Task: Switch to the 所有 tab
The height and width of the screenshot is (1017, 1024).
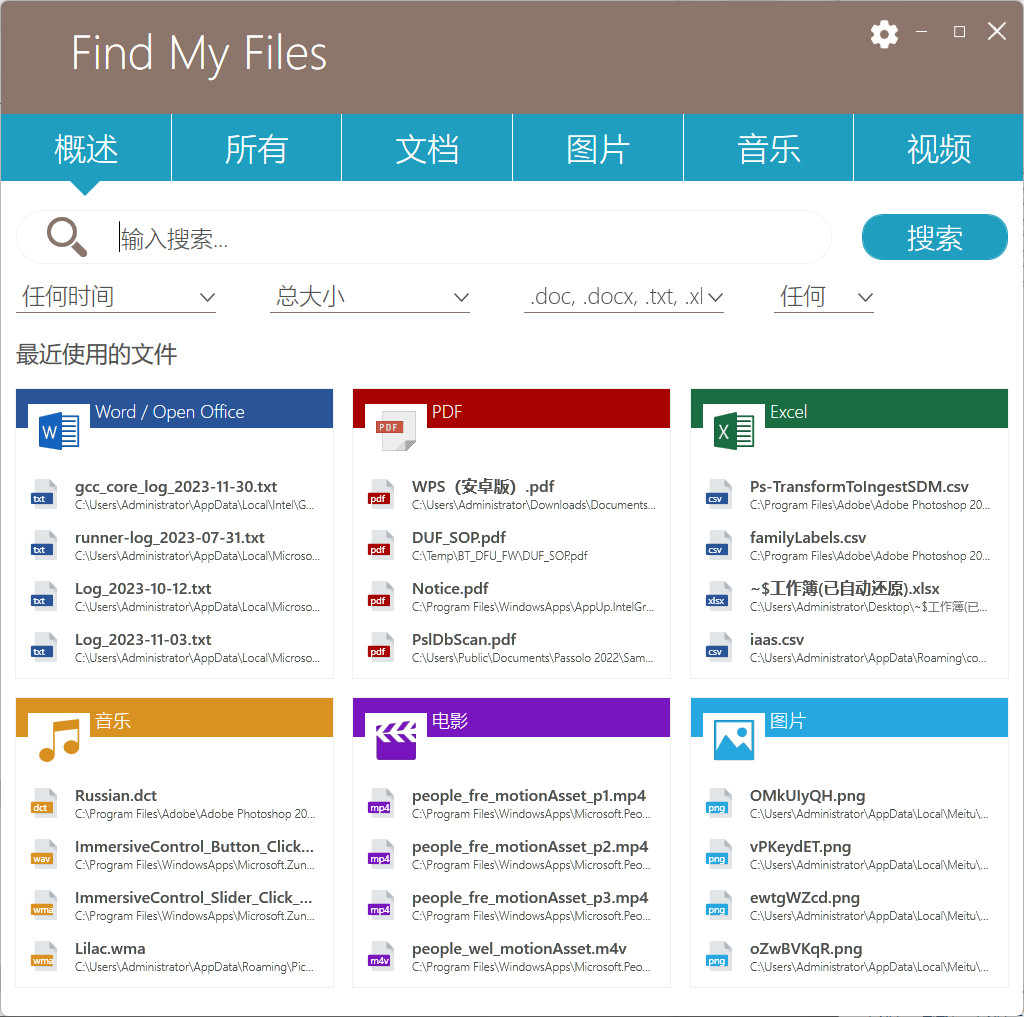Action: (256, 148)
